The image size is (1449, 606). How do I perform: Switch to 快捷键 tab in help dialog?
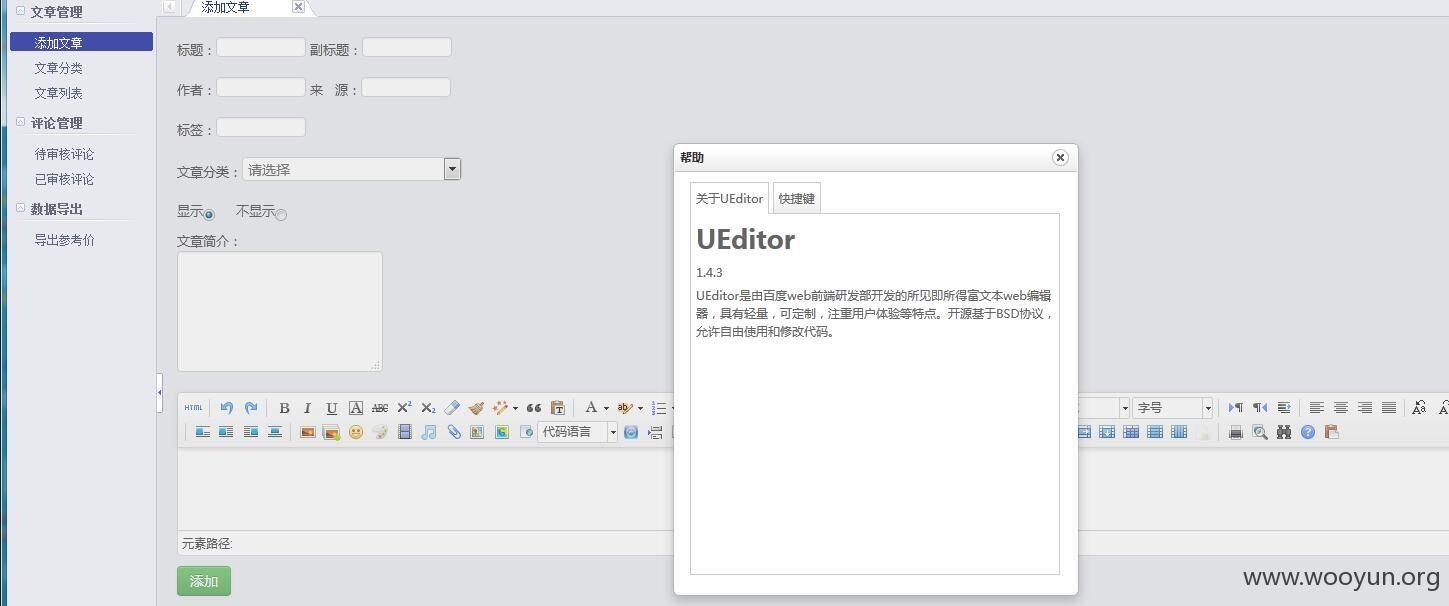[x=797, y=198]
